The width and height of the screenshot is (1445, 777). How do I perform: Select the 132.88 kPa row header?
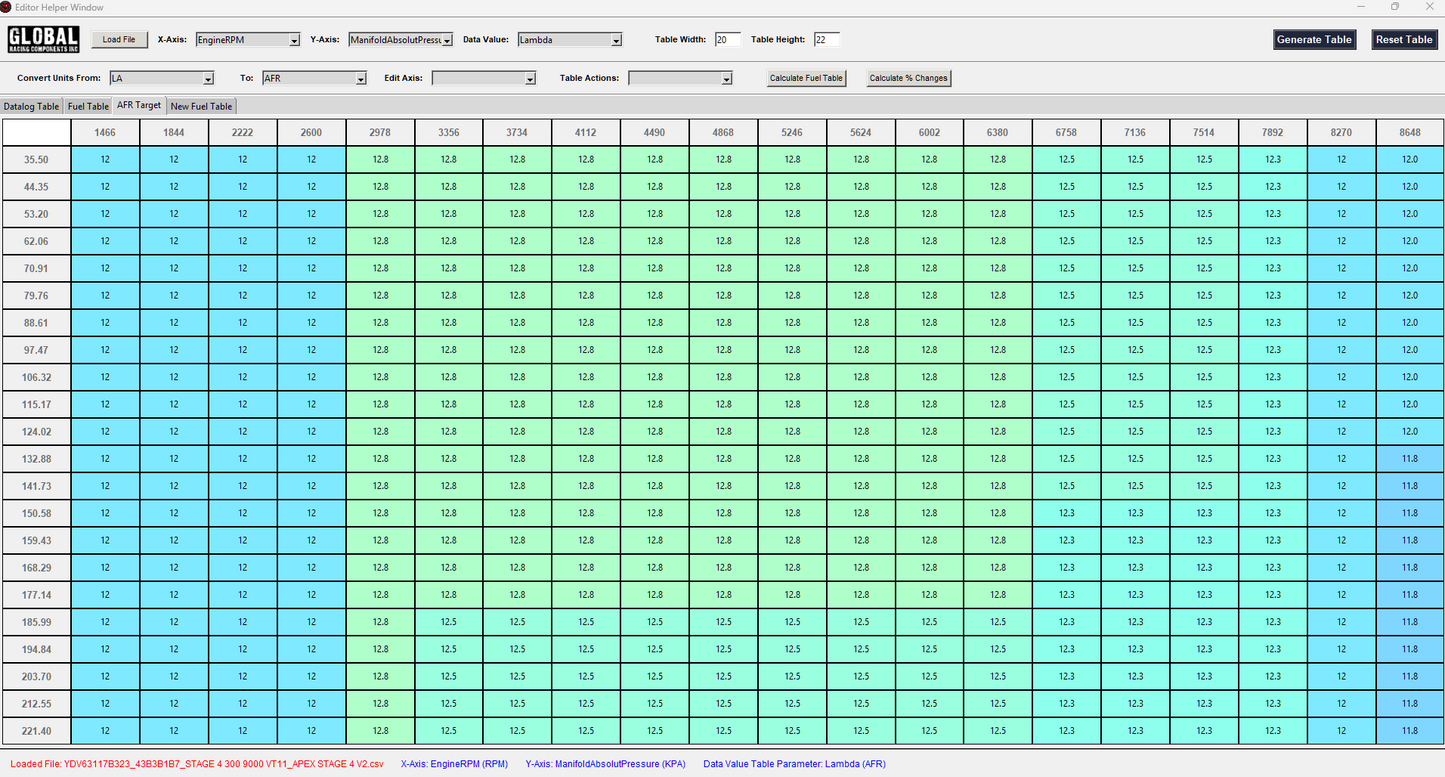(x=36, y=459)
